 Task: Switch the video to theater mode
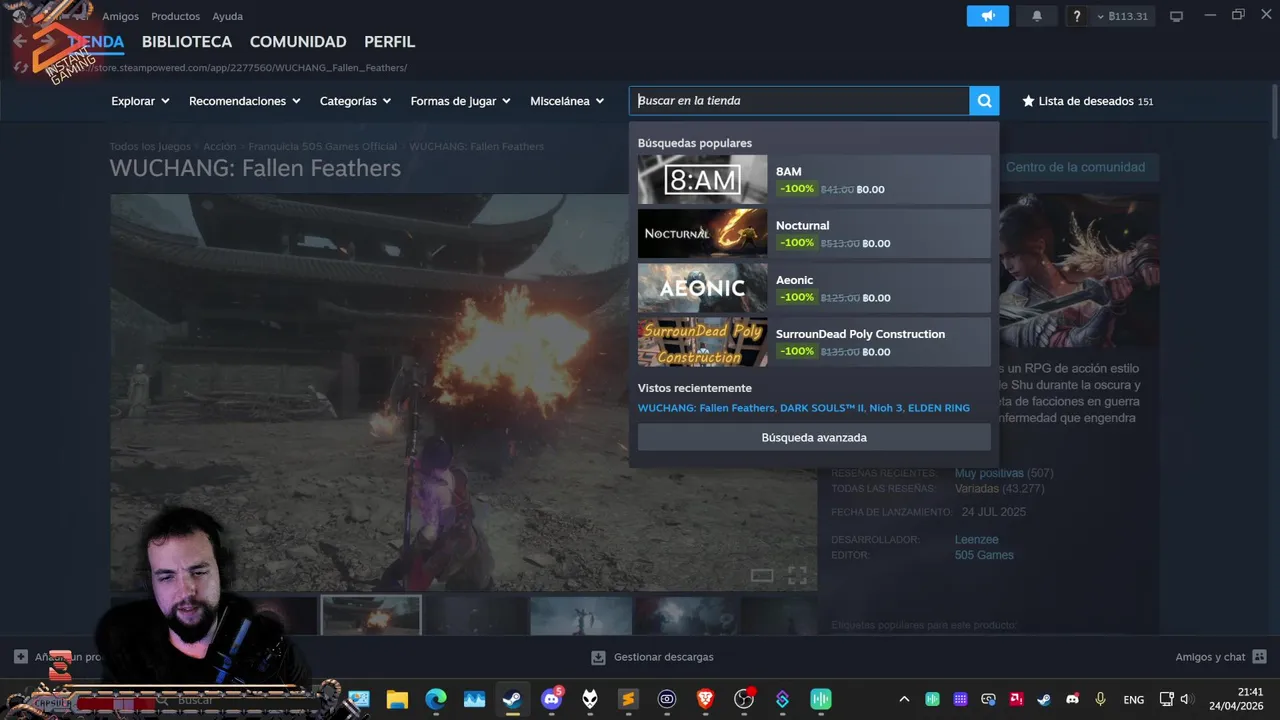pos(762,575)
